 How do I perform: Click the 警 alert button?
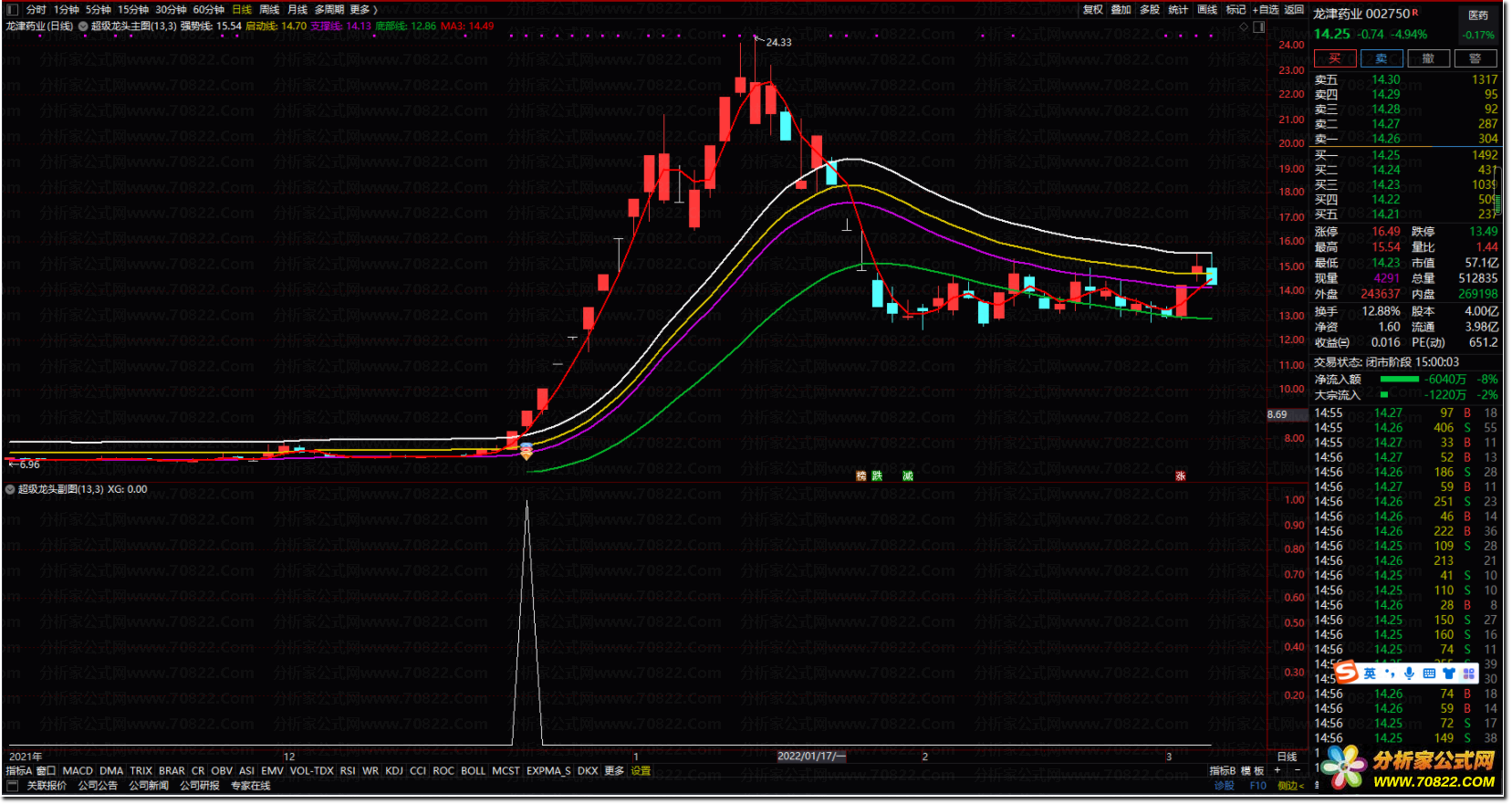[x=1476, y=58]
